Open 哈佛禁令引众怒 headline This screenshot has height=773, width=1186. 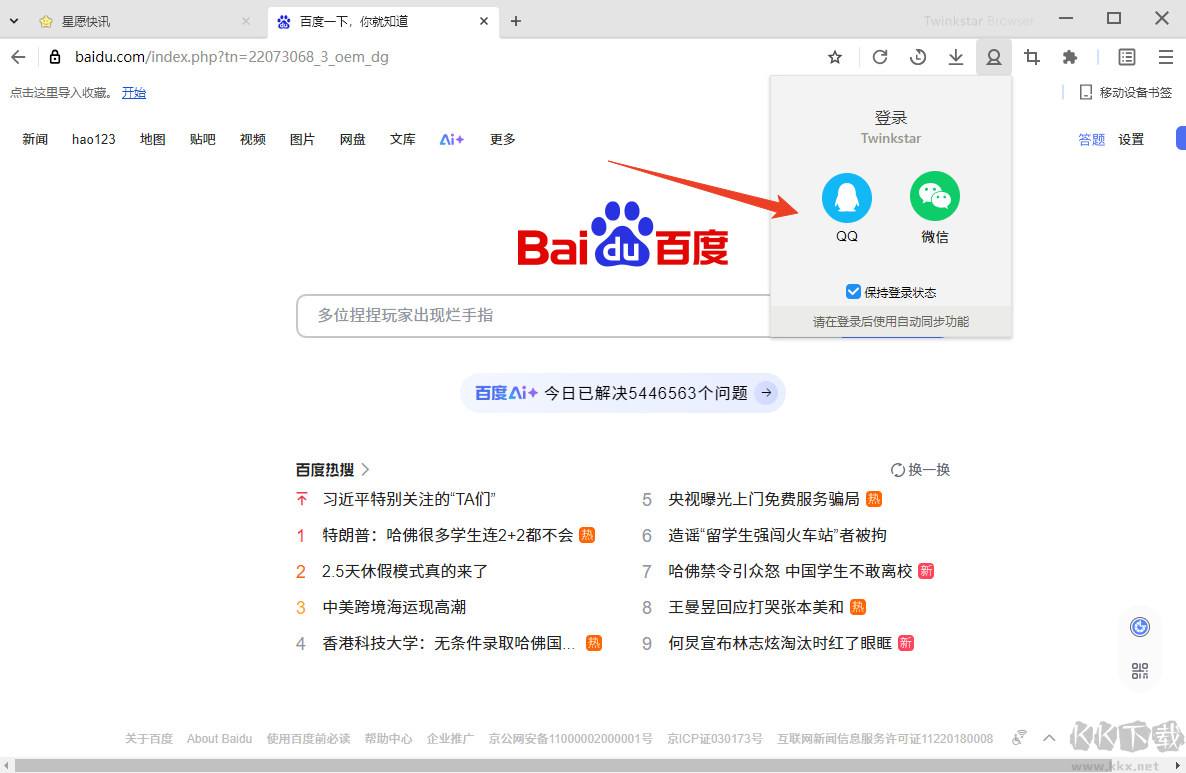click(790, 571)
